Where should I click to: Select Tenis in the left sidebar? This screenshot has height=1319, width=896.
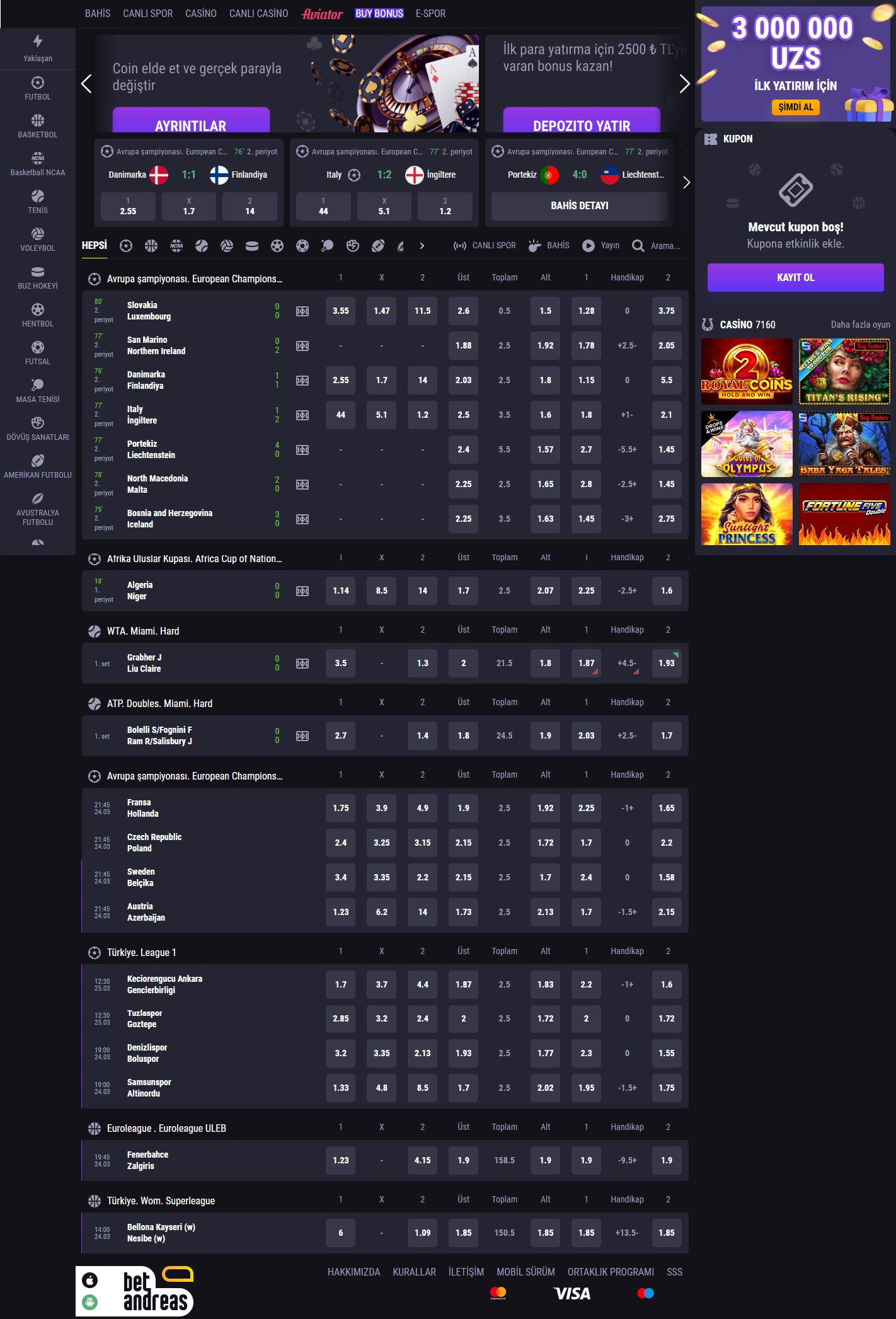(38, 202)
